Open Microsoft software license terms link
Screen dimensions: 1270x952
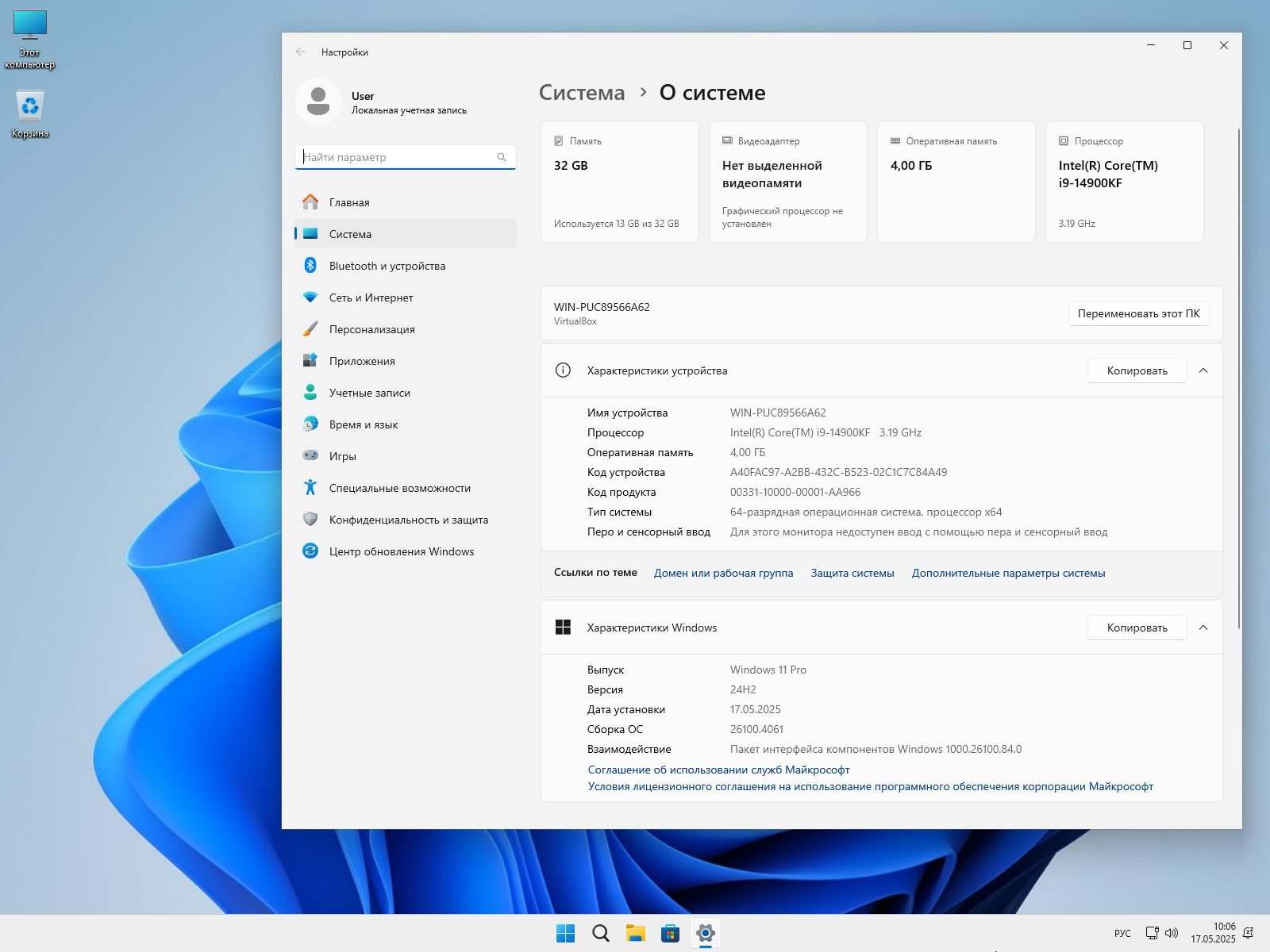pyautogui.click(x=870, y=786)
